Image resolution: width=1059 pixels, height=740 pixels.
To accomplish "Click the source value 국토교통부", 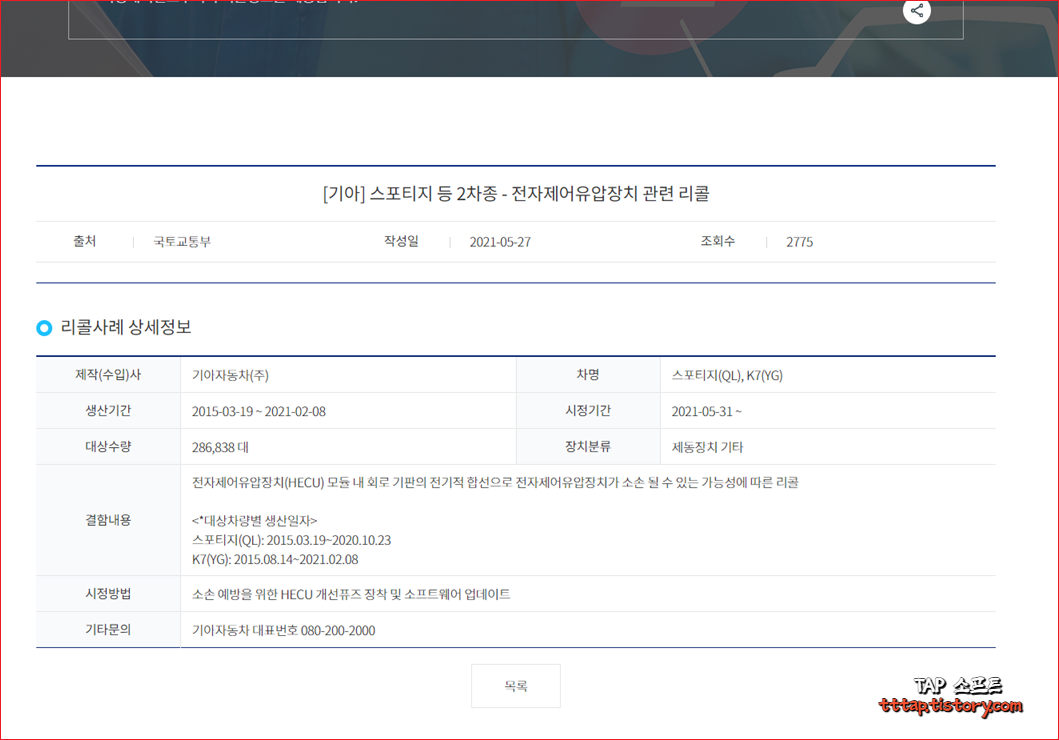I will click(182, 242).
